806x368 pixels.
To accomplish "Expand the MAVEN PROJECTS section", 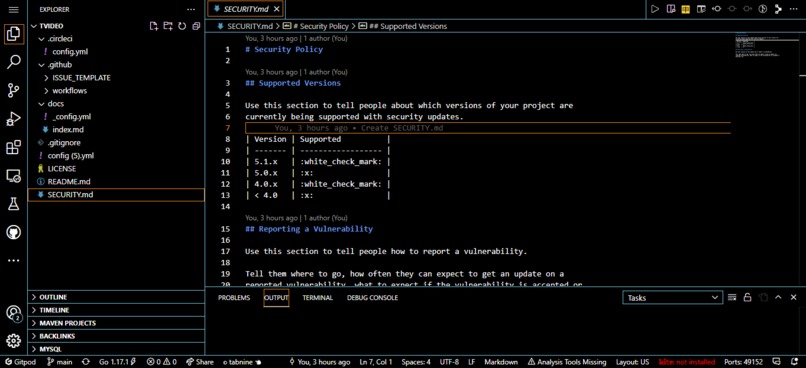I will coord(116,323).
